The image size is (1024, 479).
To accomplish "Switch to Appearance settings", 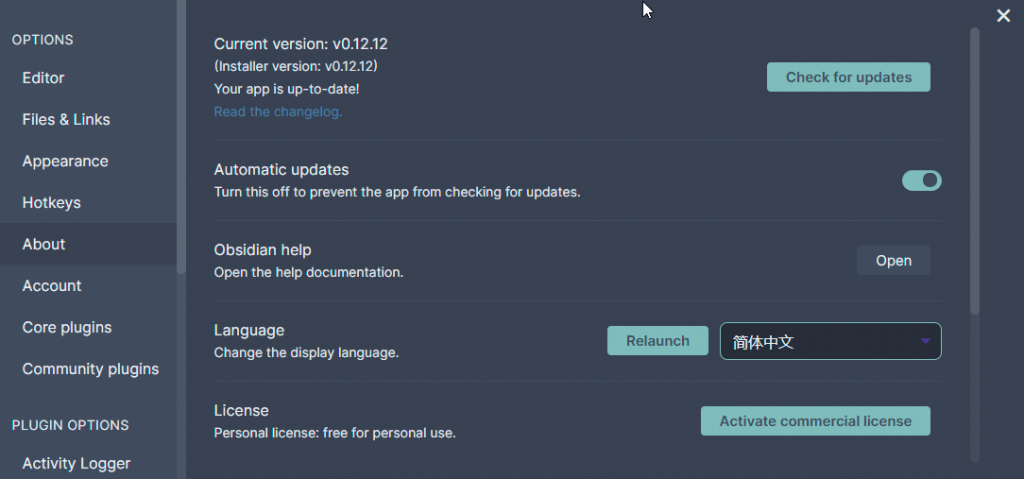I will 65,161.
